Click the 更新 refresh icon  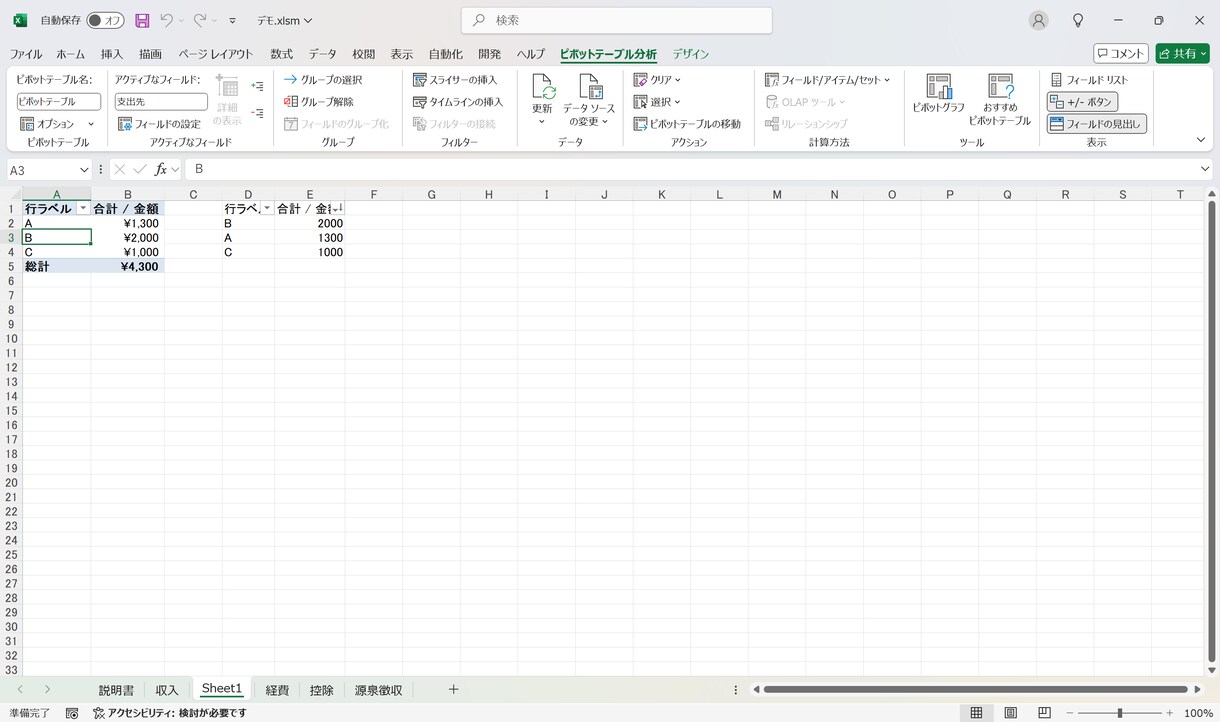tap(542, 88)
